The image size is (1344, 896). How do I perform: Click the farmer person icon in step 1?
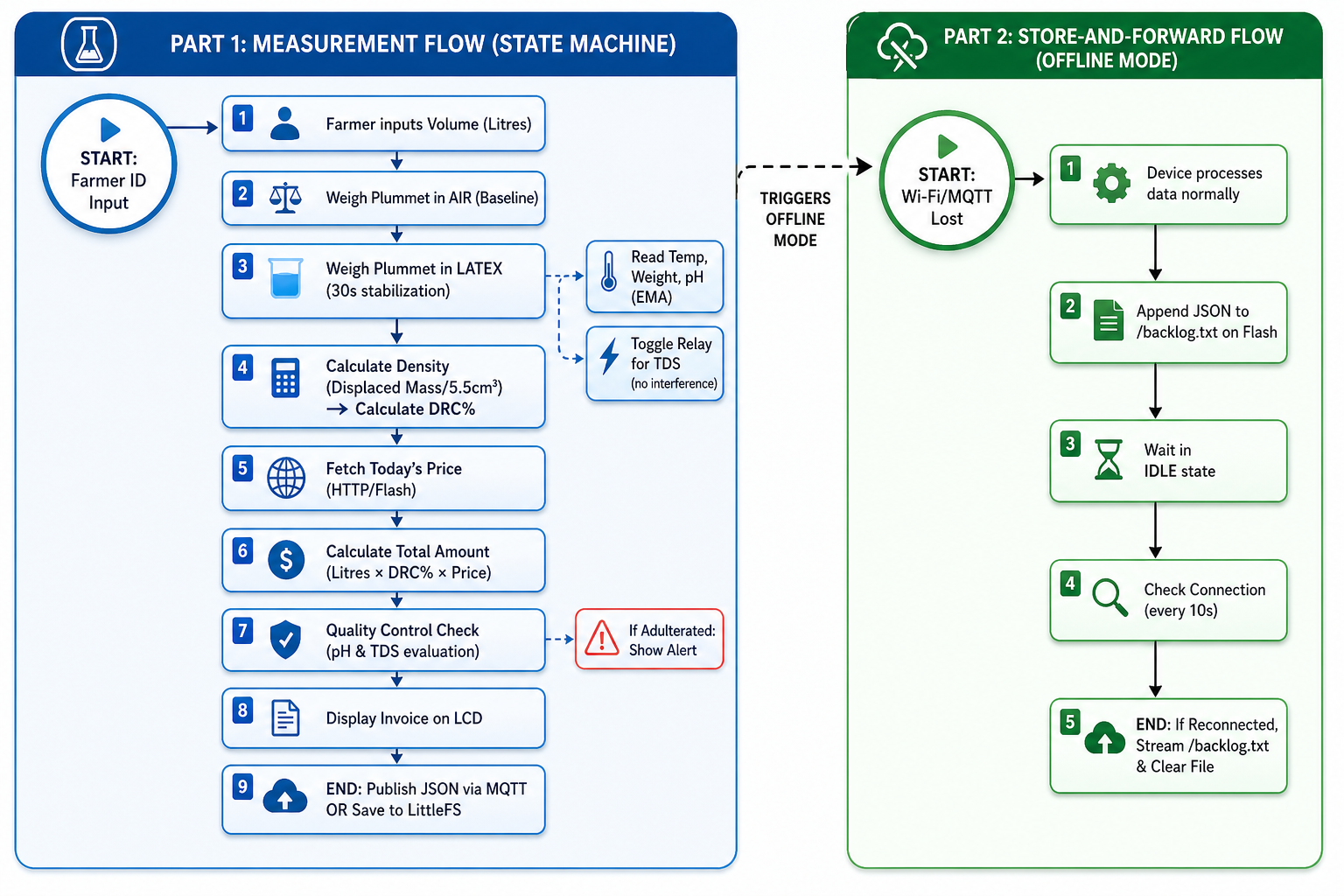(x=284, y=123)
